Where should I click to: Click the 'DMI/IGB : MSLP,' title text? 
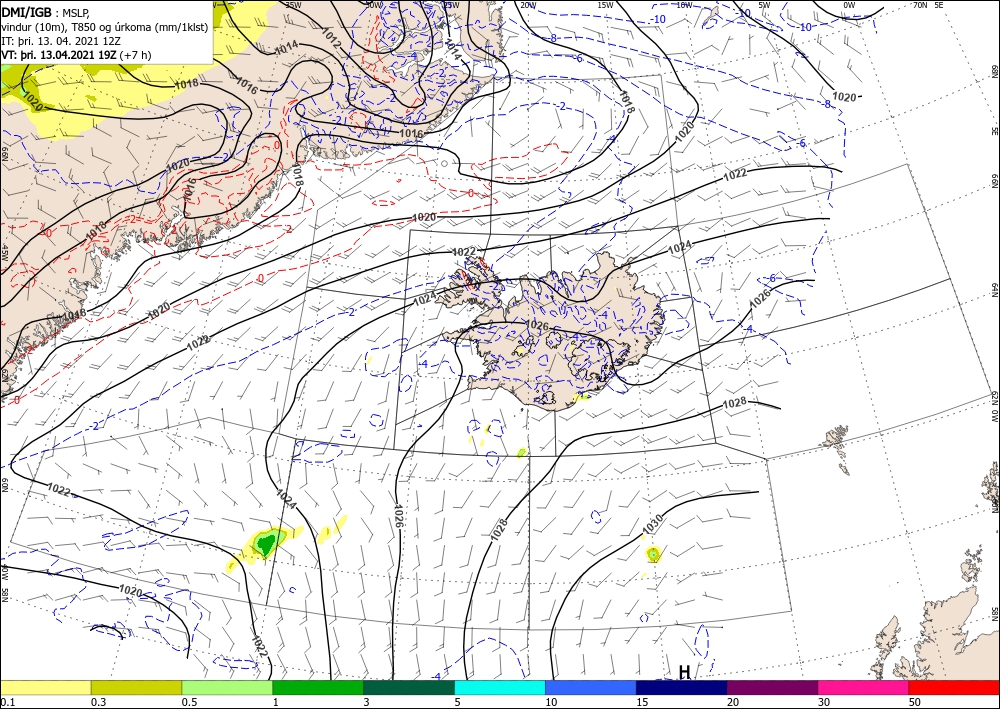(46, 11)
